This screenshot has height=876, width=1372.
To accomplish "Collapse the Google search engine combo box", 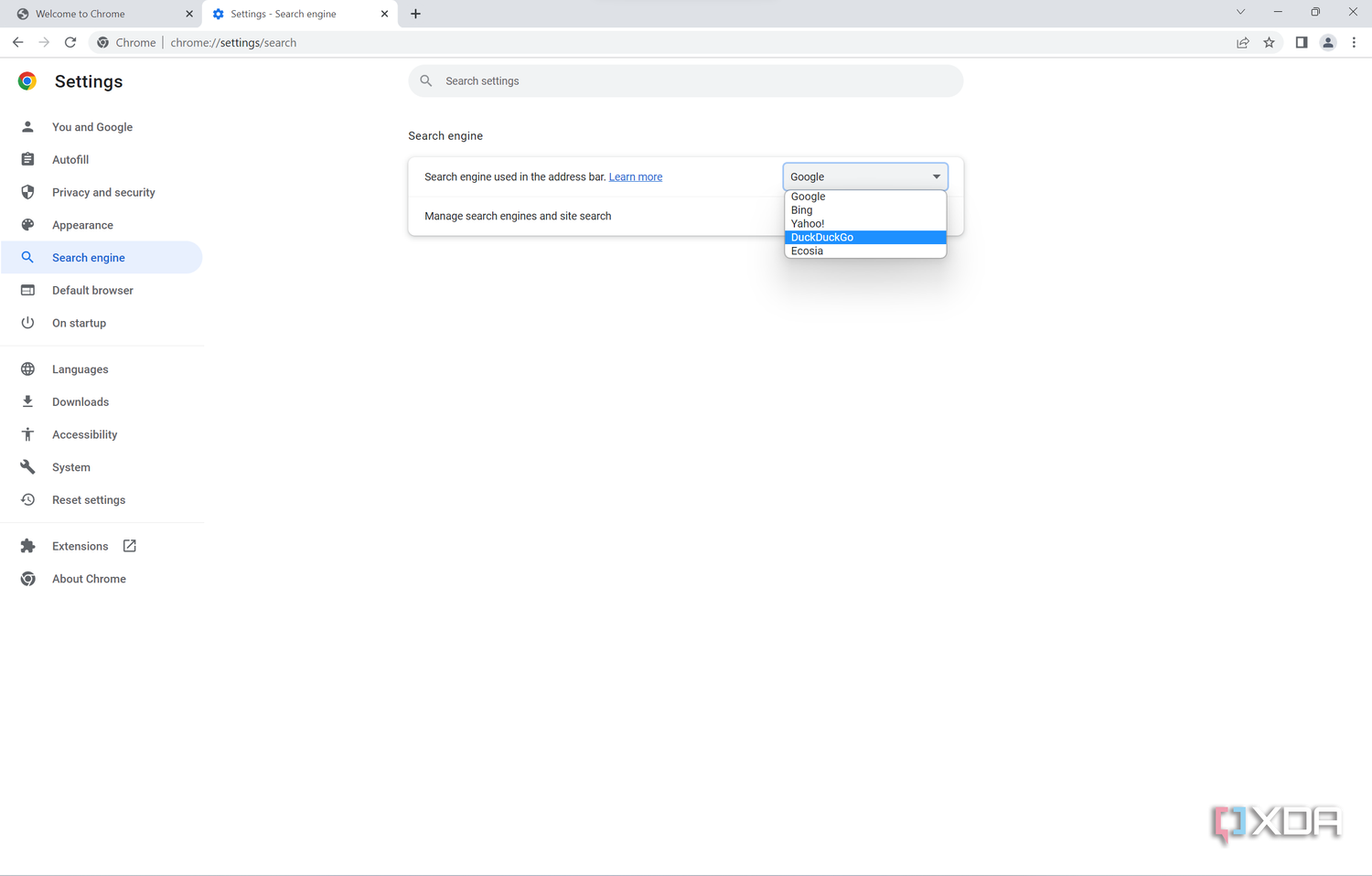I will pos(864,176).
